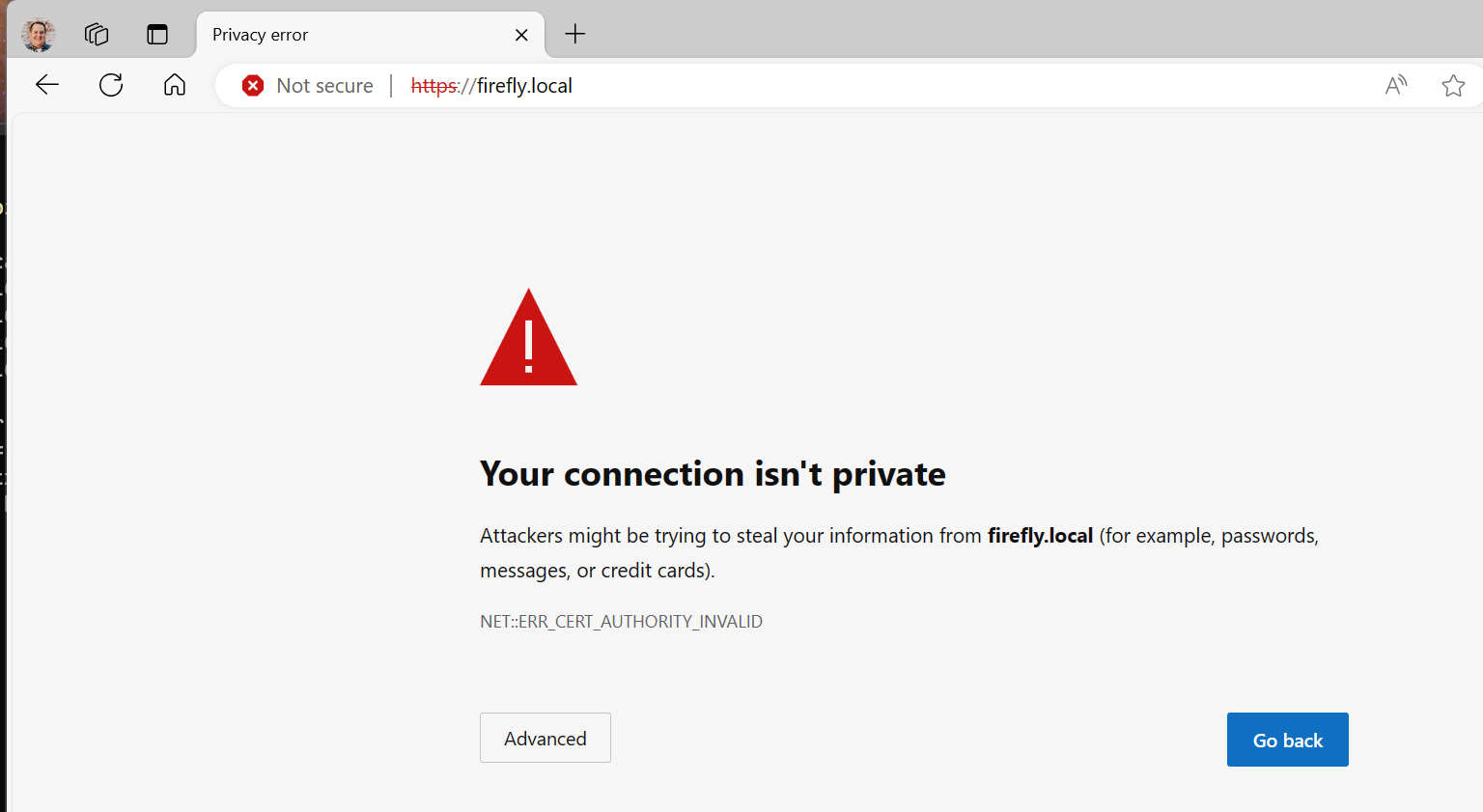Click the "Your connection isn't private" heading
Image resolution: width=1483 pixels, height=812 pixels.
(x=713, y=474)
